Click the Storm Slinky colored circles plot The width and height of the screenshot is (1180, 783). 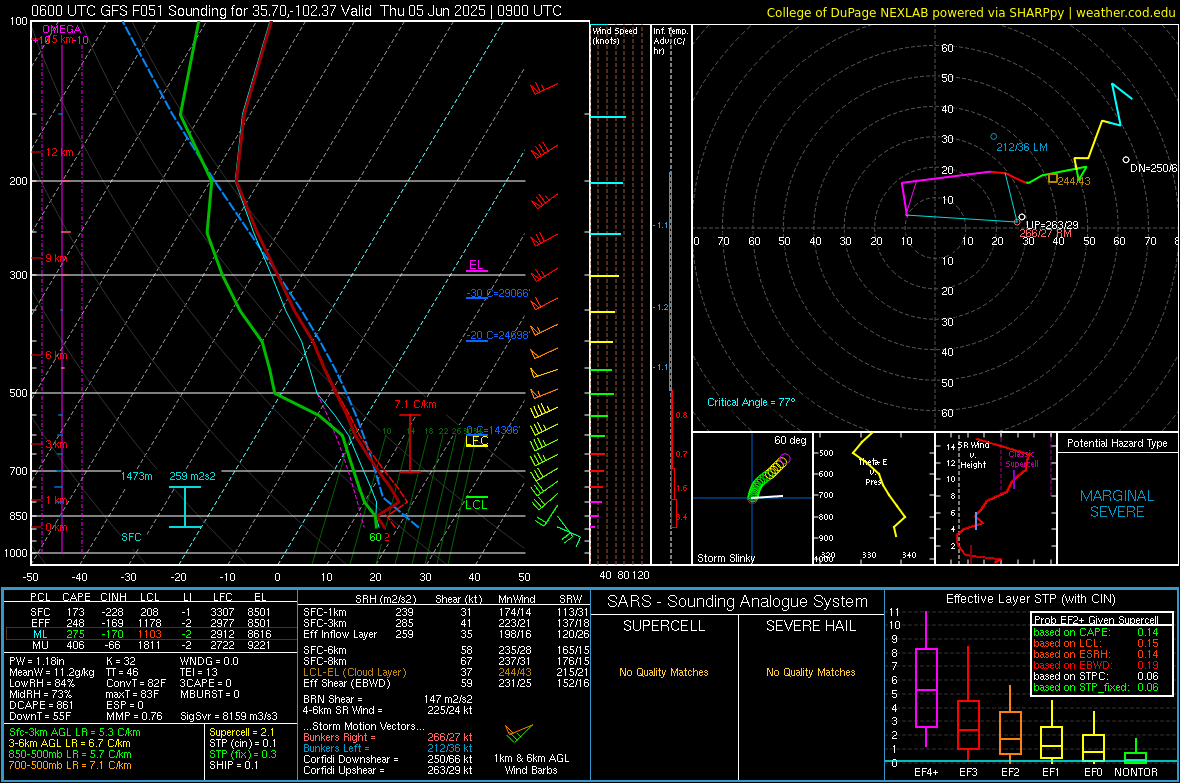tap(768, 477)
